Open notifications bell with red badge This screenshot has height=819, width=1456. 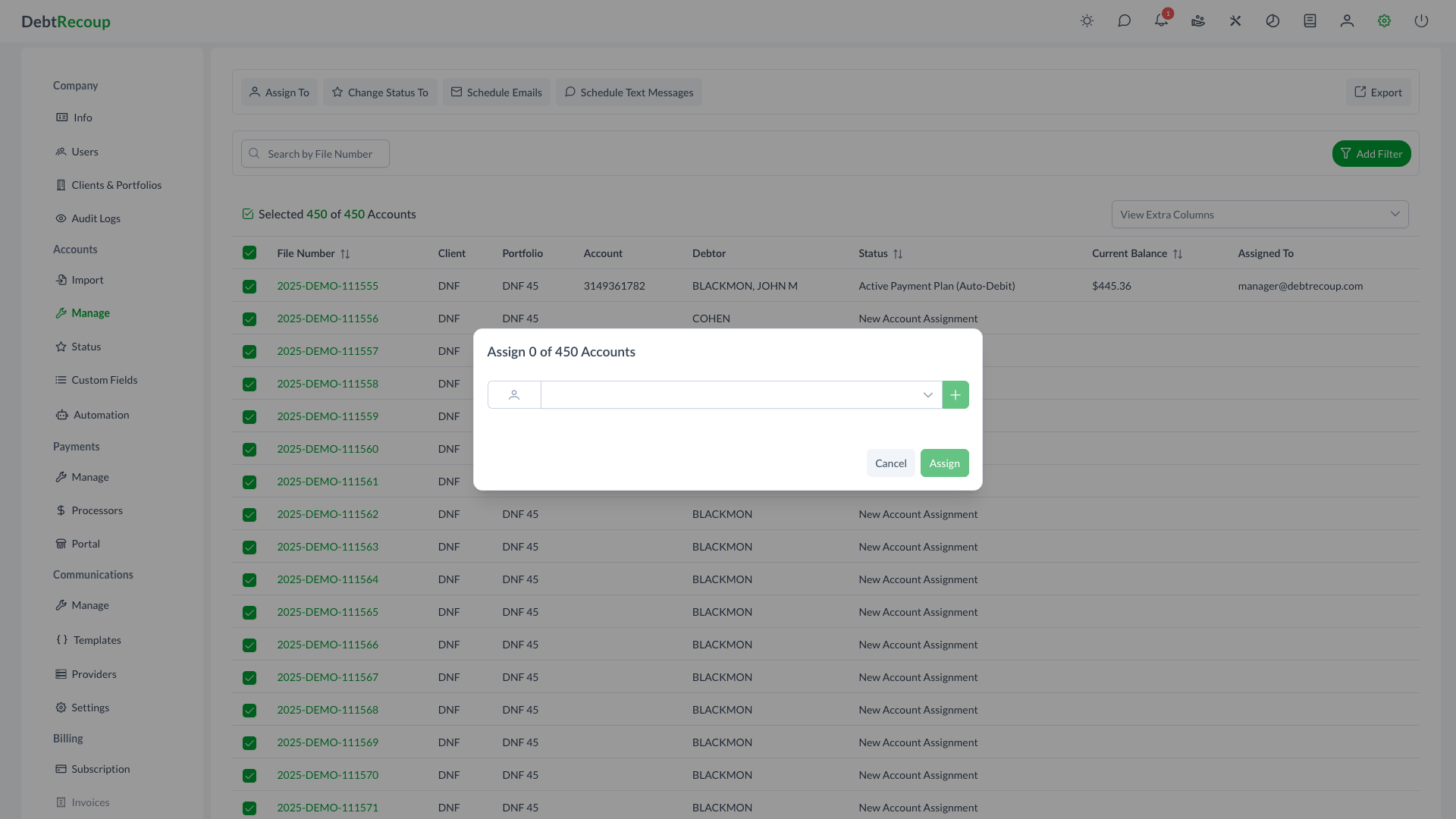(x=1161, y=21)
